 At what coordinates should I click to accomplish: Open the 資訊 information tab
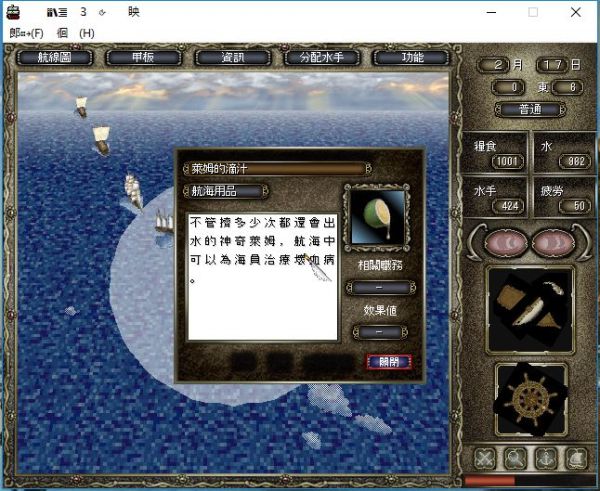coord(233,58)
